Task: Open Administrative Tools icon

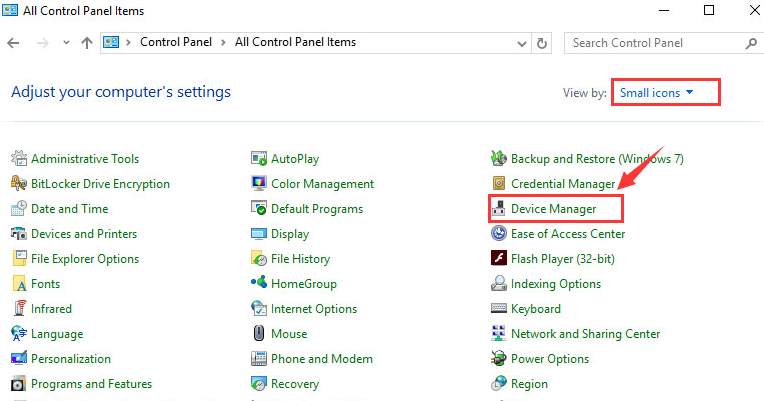Action: pos(19,158)
